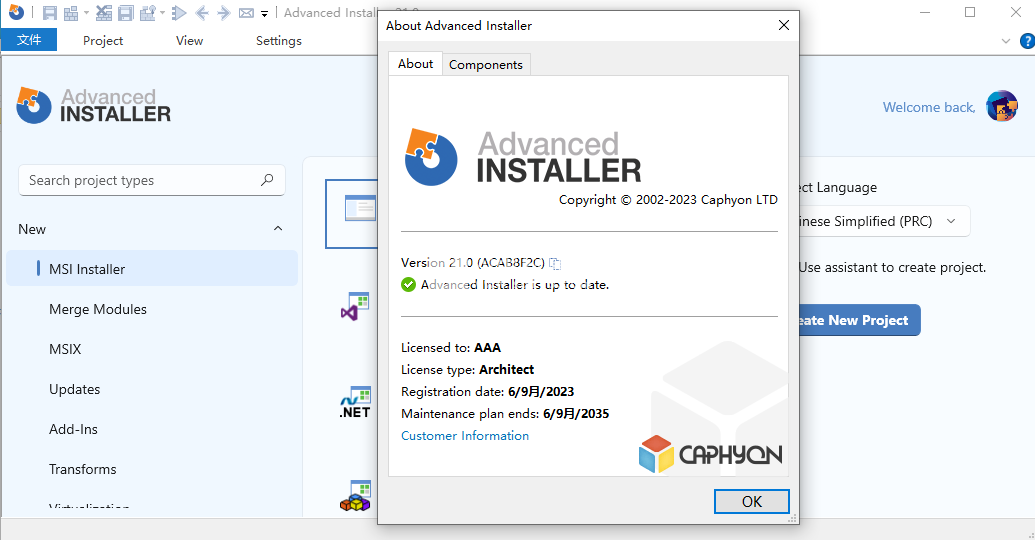Screen dimensions: 1035x540
Task: Click the Maintenance plan ends 6/9月/2035 text
Action: point(505,414)
